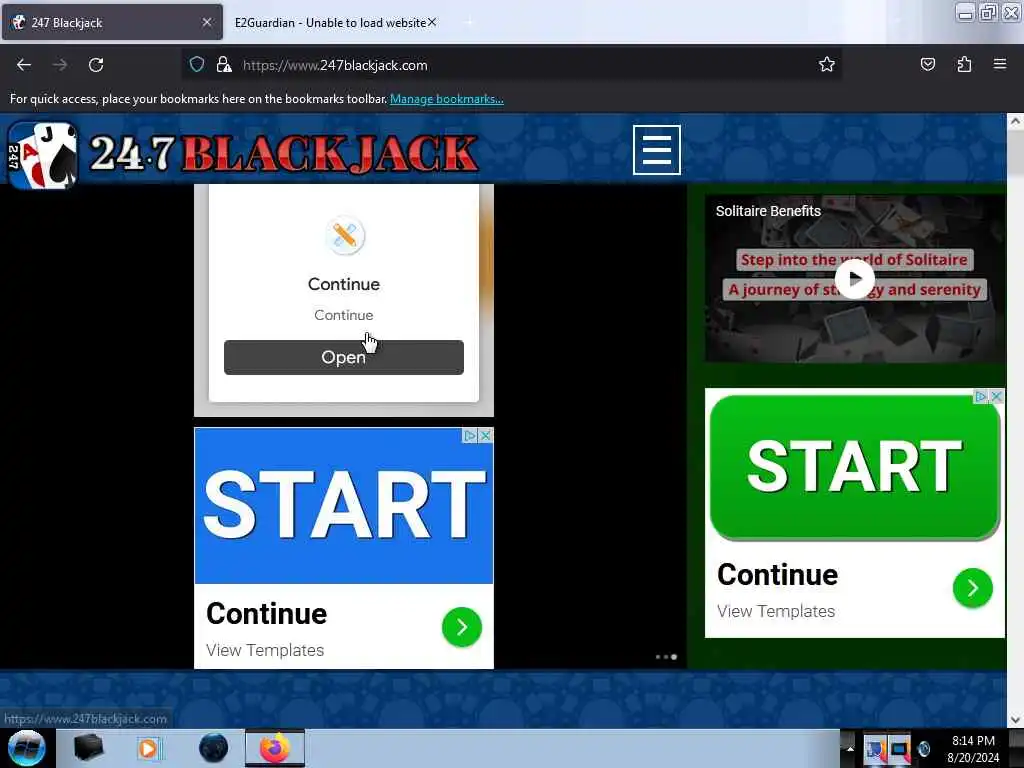Open the site hamburger menu
This screenshot has height=768, width=1024.
656,150
